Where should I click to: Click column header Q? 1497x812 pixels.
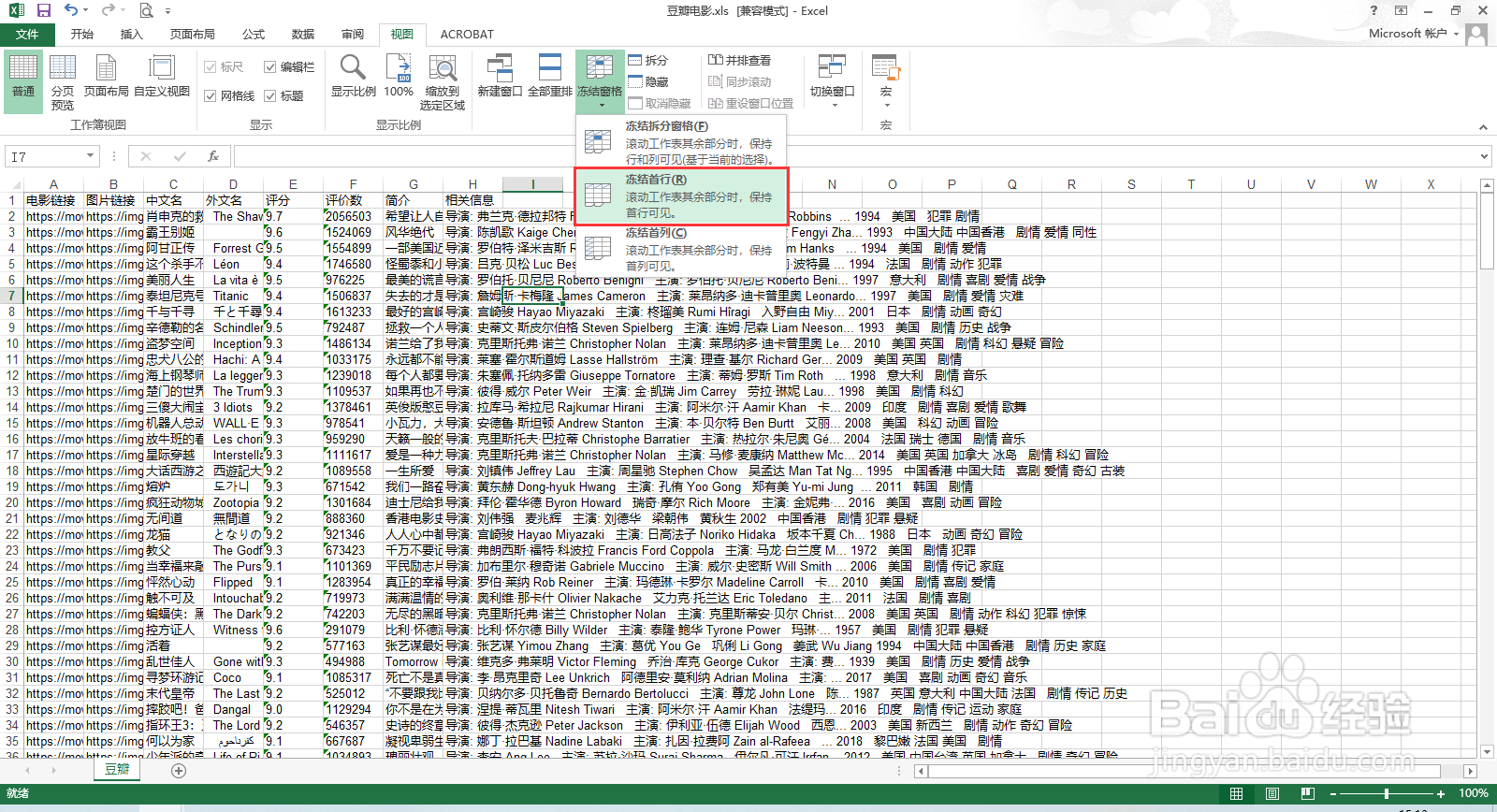(x=1011, y=184)
